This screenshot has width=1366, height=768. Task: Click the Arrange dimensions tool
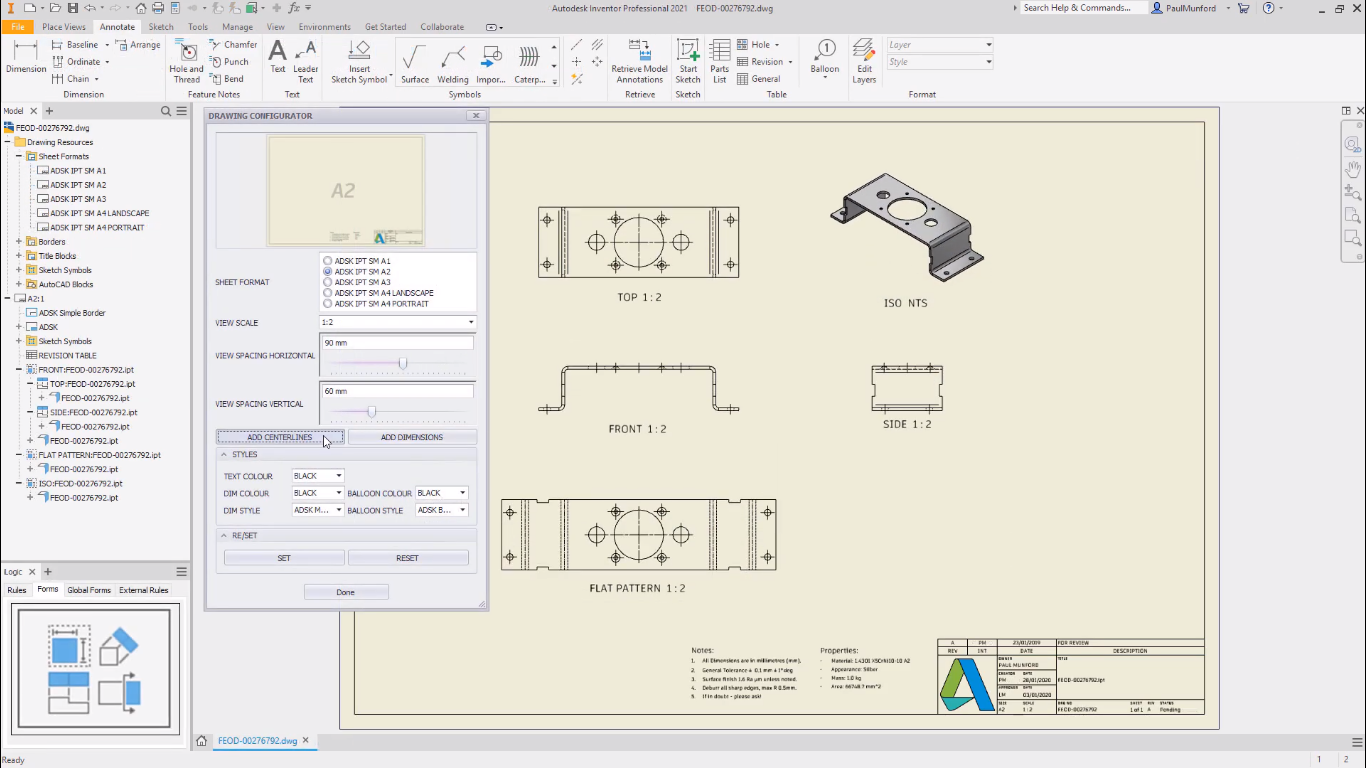(x=138, y=45)
